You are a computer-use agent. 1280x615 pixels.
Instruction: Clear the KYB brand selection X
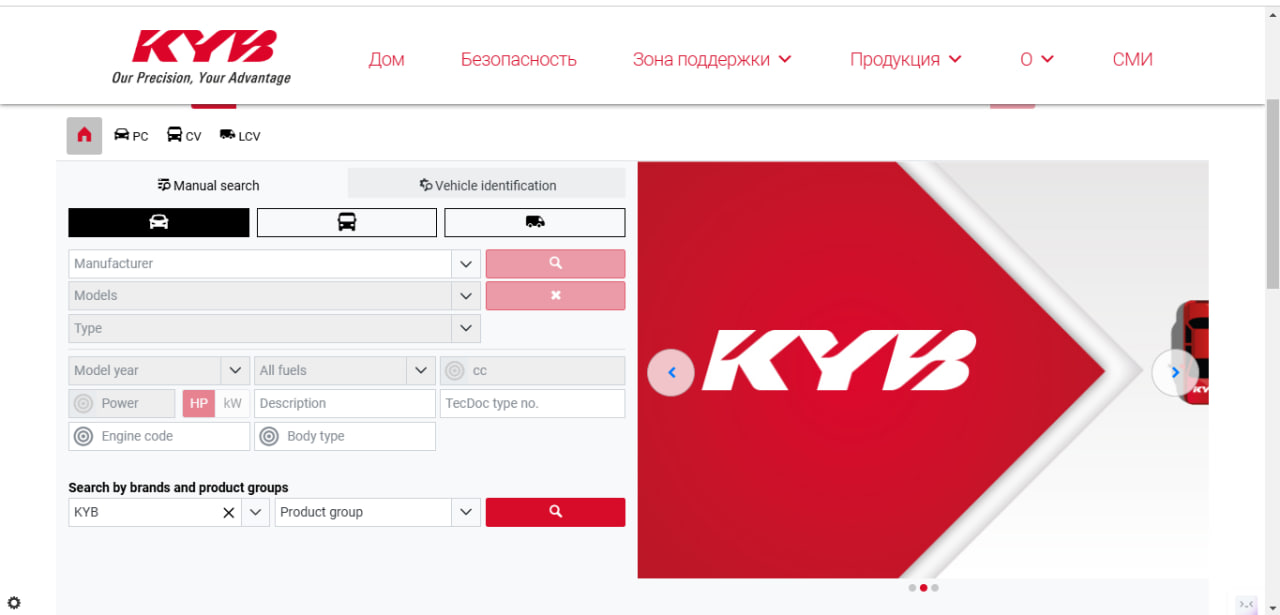228,512
